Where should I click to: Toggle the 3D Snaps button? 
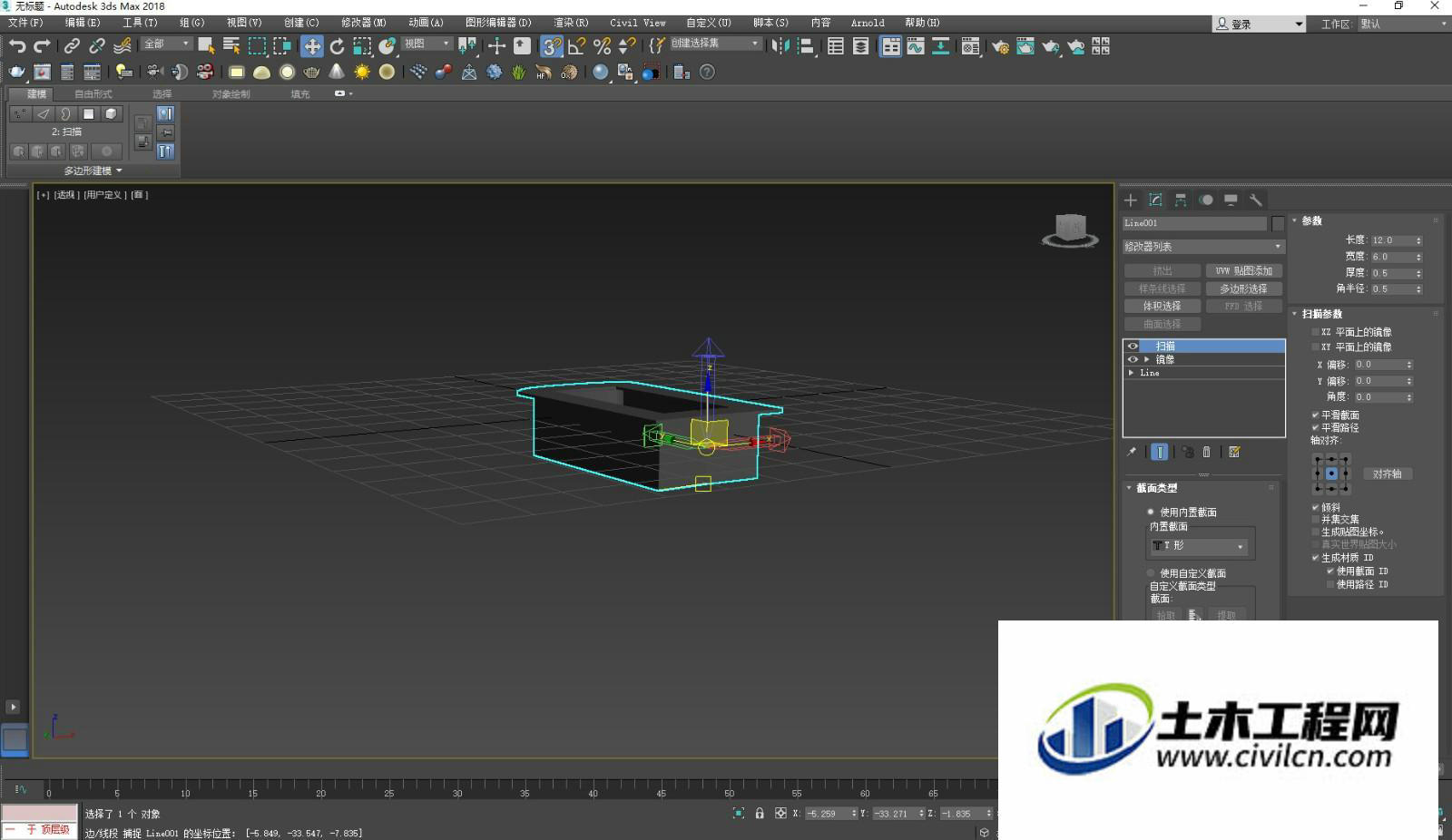coord(551,46)
